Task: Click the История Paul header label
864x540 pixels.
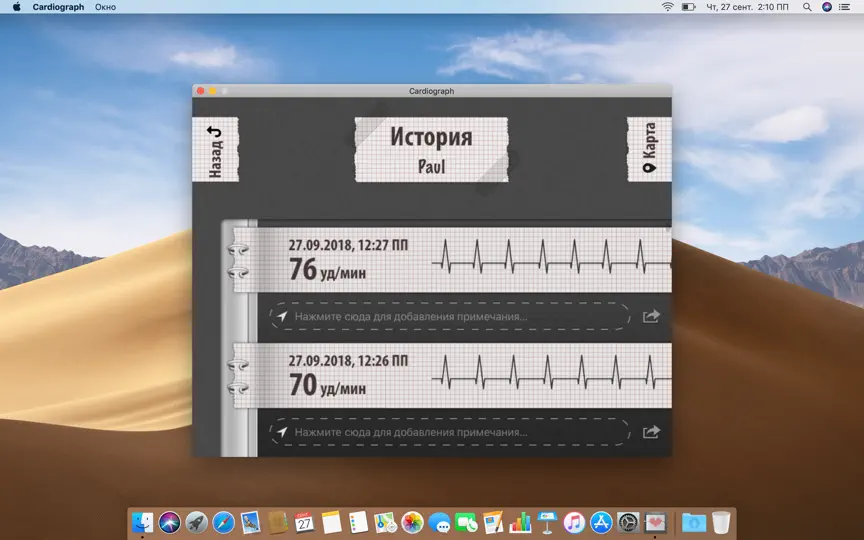Action: click(x=431, y=149)
